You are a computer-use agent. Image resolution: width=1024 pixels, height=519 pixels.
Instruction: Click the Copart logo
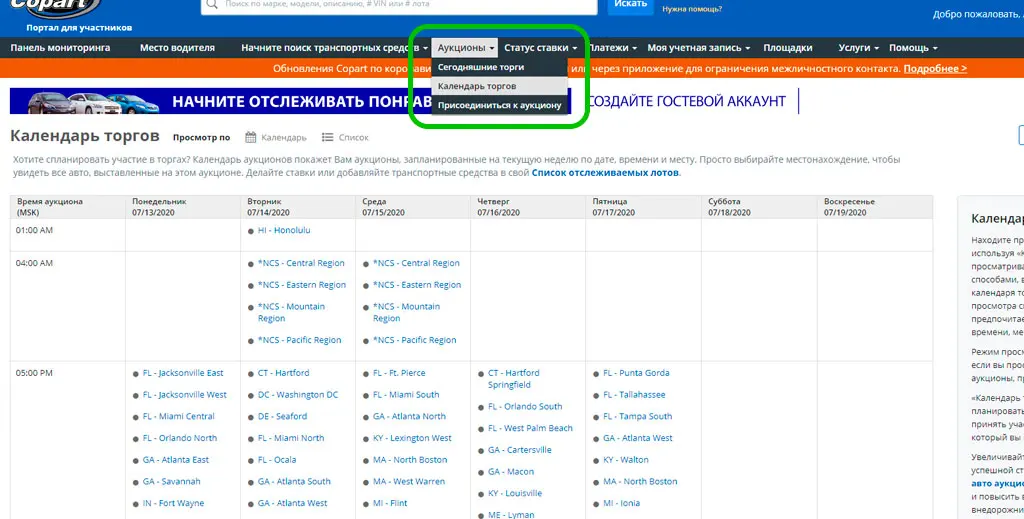pyautogui.click(x=55, y=8)
